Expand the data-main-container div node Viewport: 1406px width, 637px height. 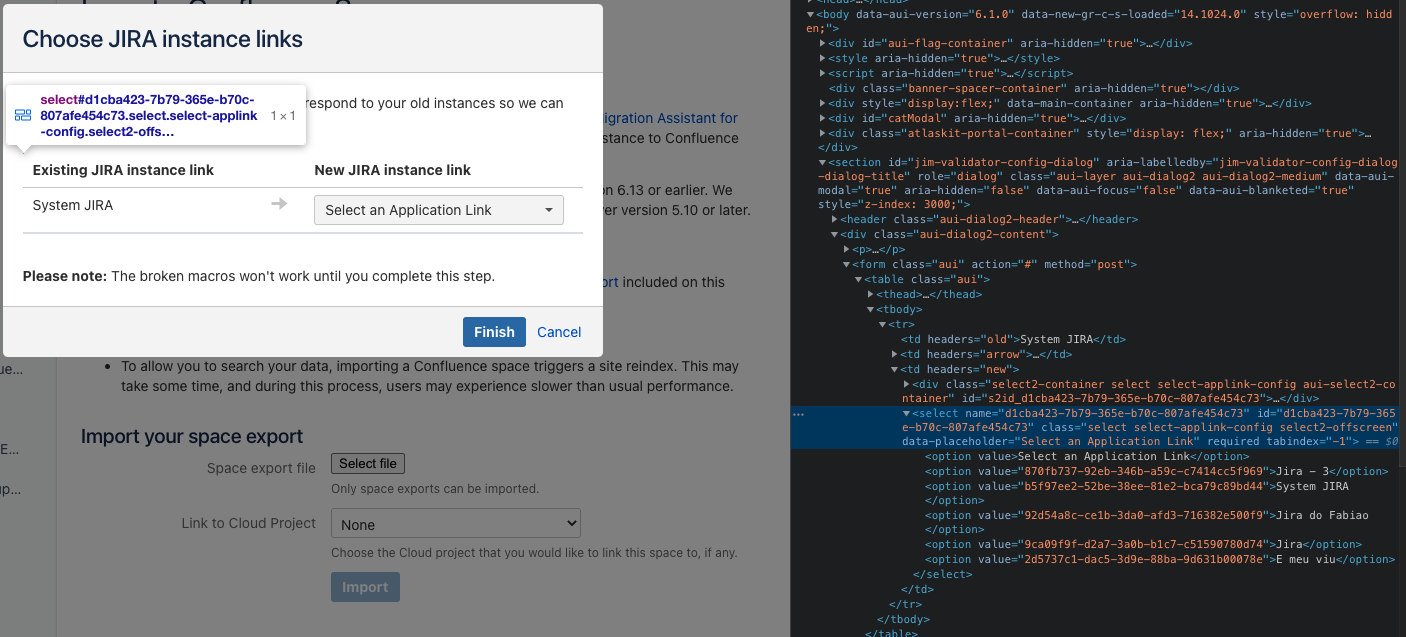click(822, 103)
